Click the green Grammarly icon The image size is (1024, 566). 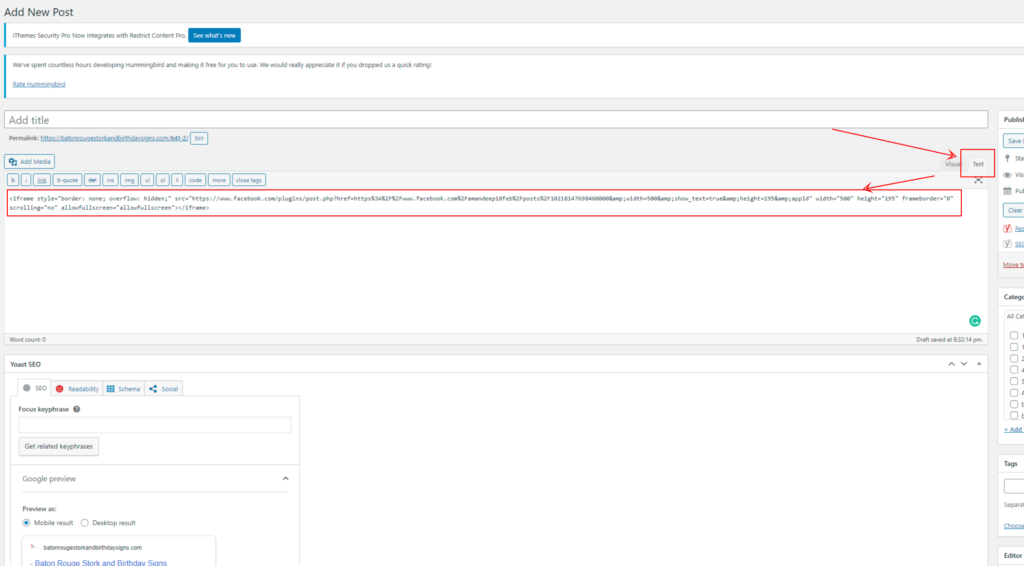pyautogui.click(x=975, y=321)
